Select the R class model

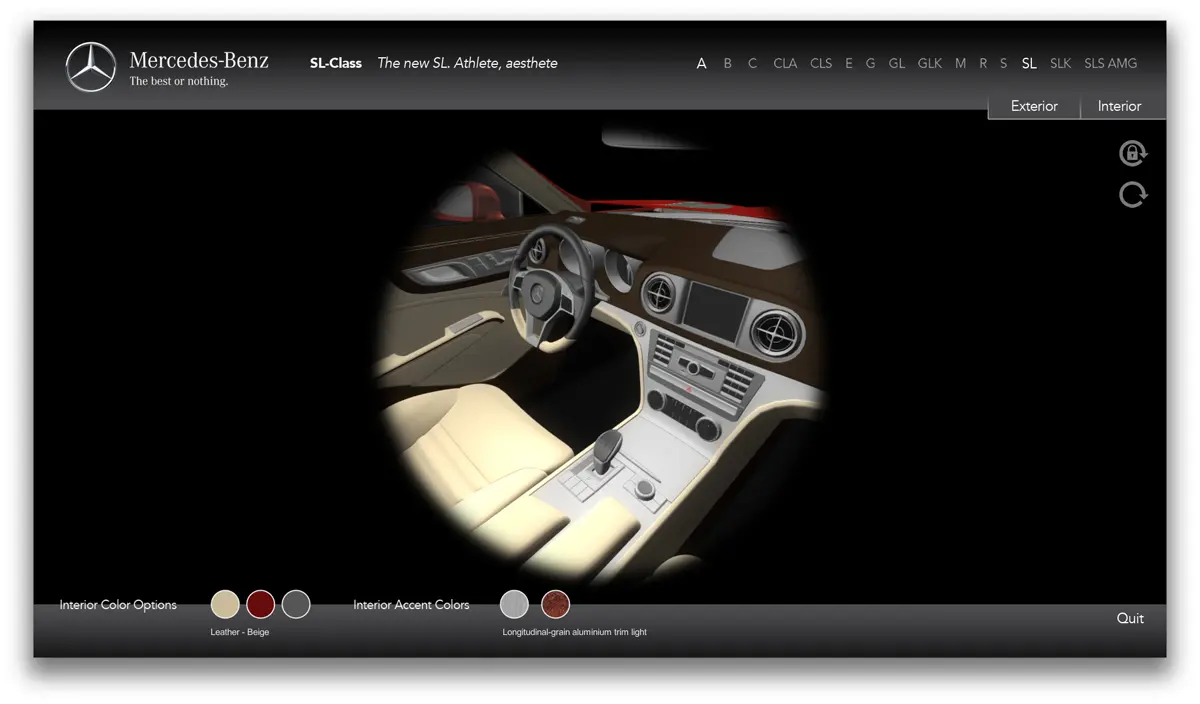983,63
